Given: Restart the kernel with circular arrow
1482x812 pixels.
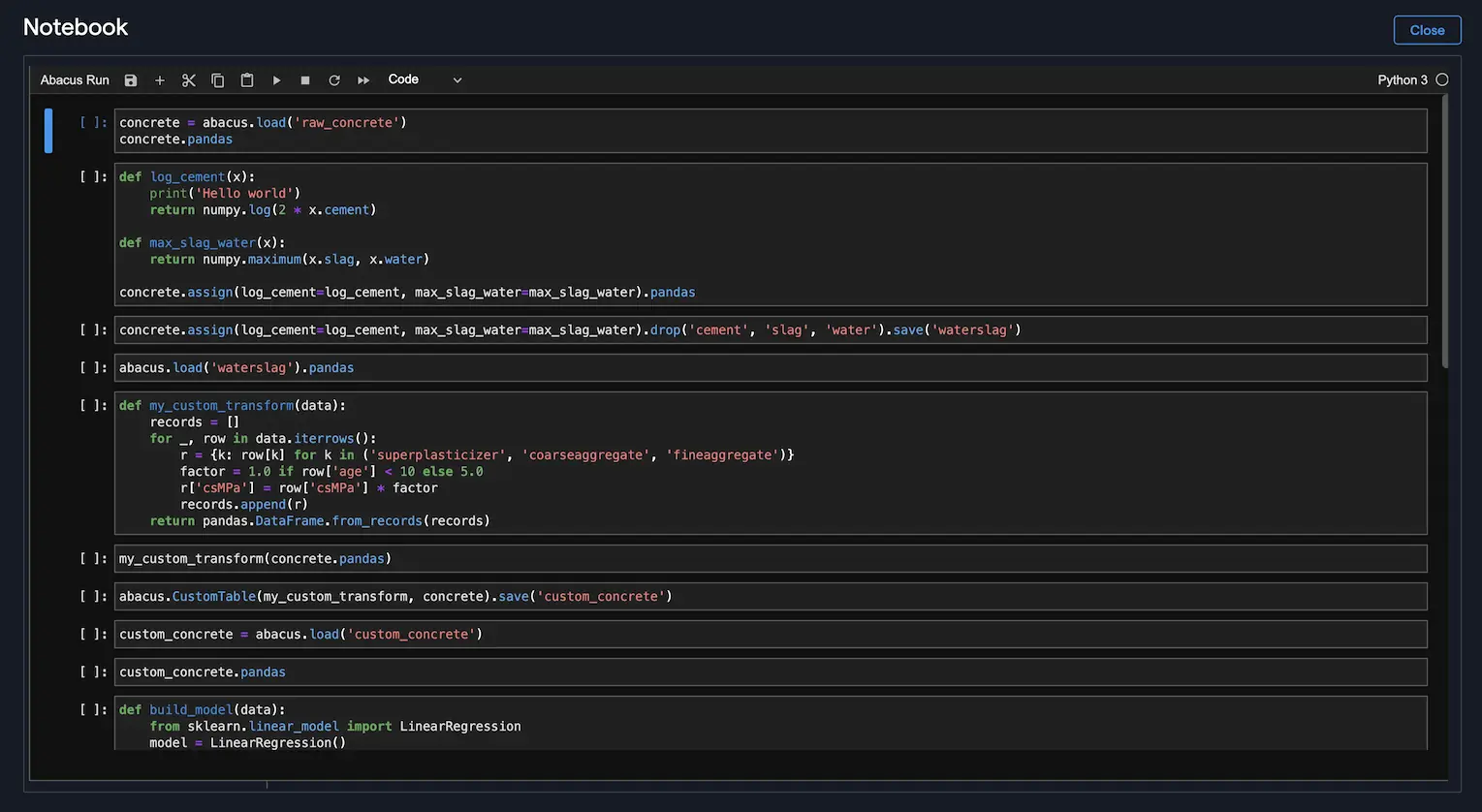Looking at the screenshot, I should coord(334,80).
